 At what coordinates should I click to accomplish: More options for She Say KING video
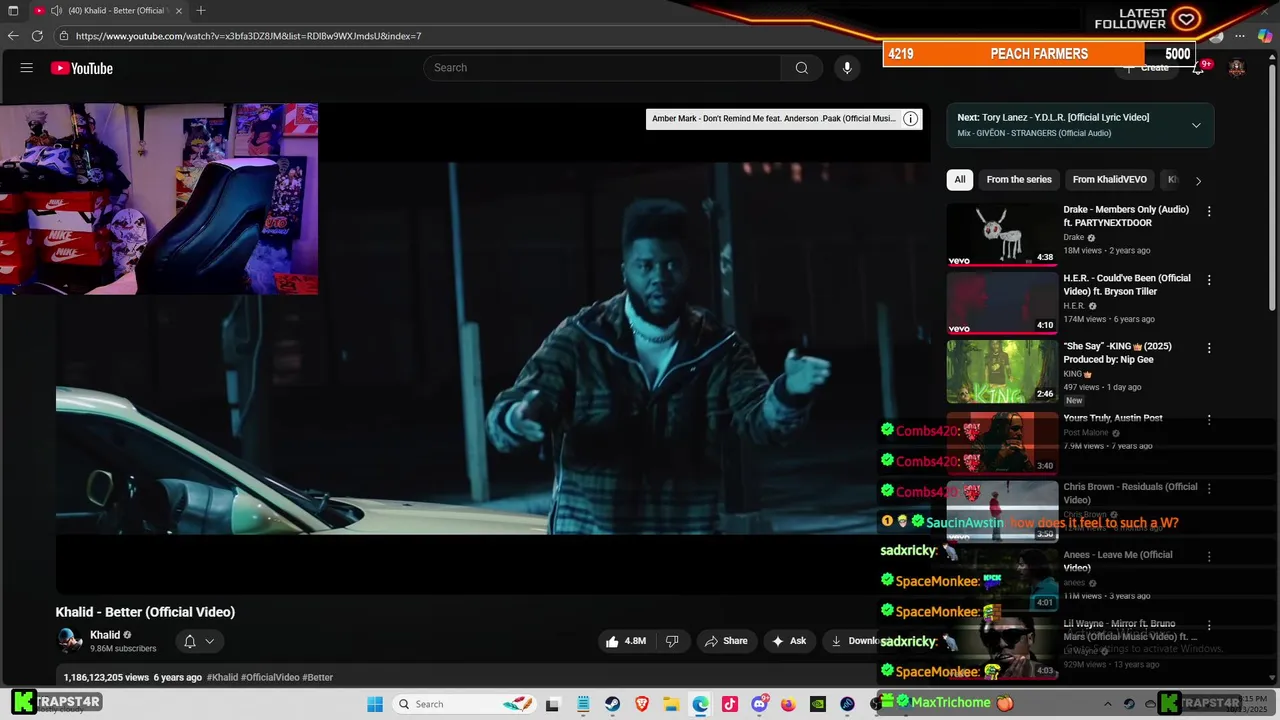[x=1209, y=348]
